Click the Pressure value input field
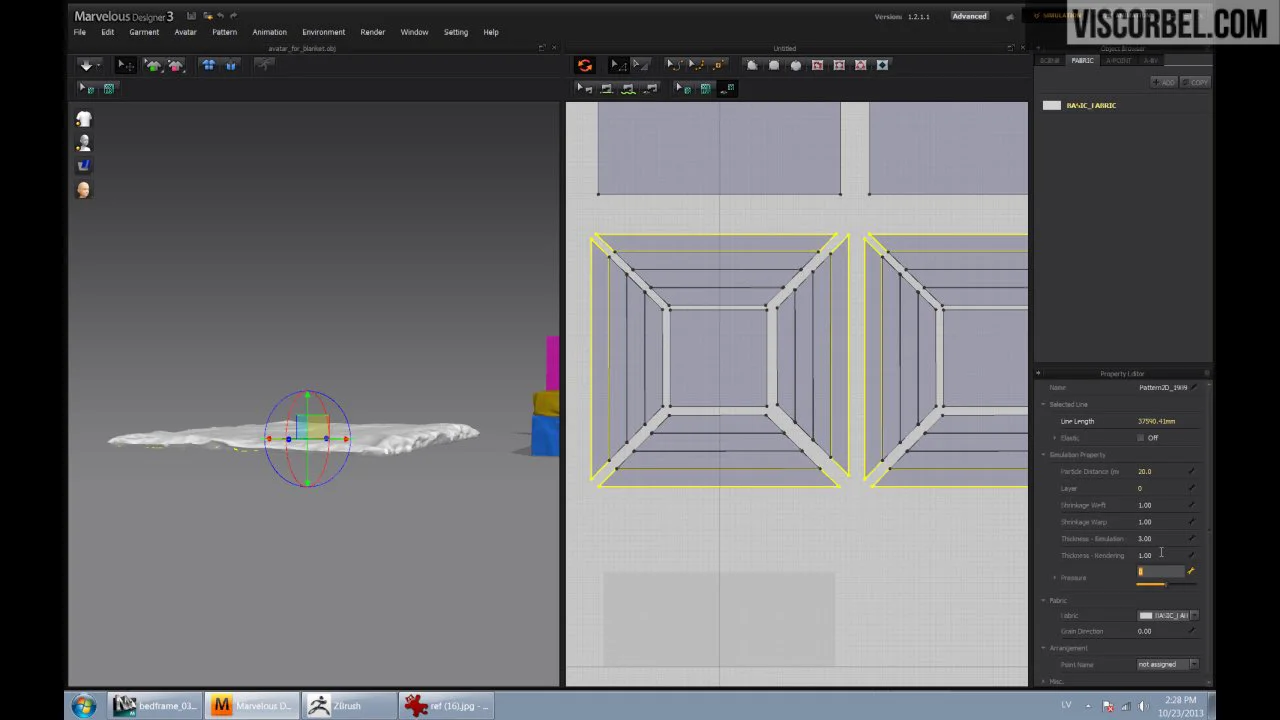The height and width of the screenshot is (720, 1280). point(1160,571)
